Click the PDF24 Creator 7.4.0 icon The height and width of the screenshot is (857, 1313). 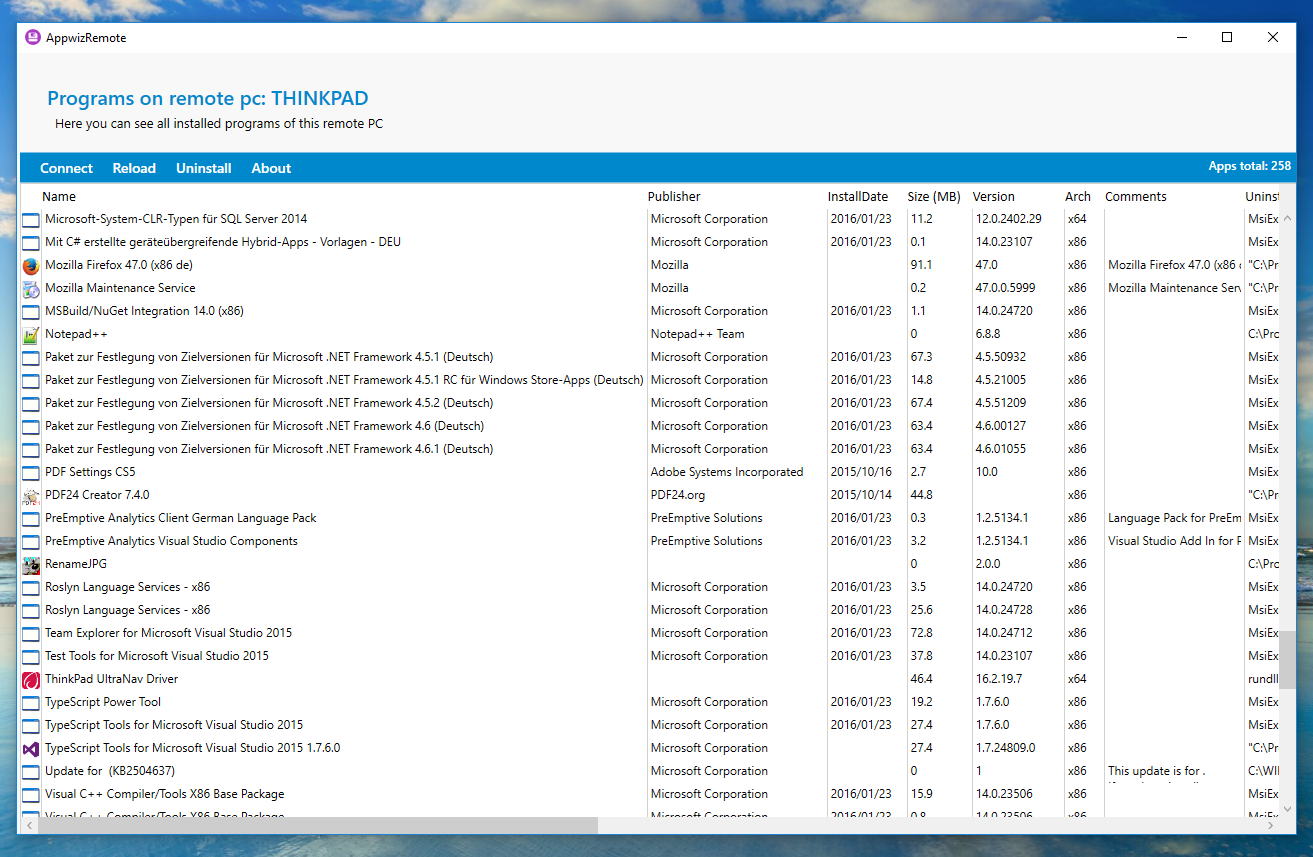pos(30,495)
